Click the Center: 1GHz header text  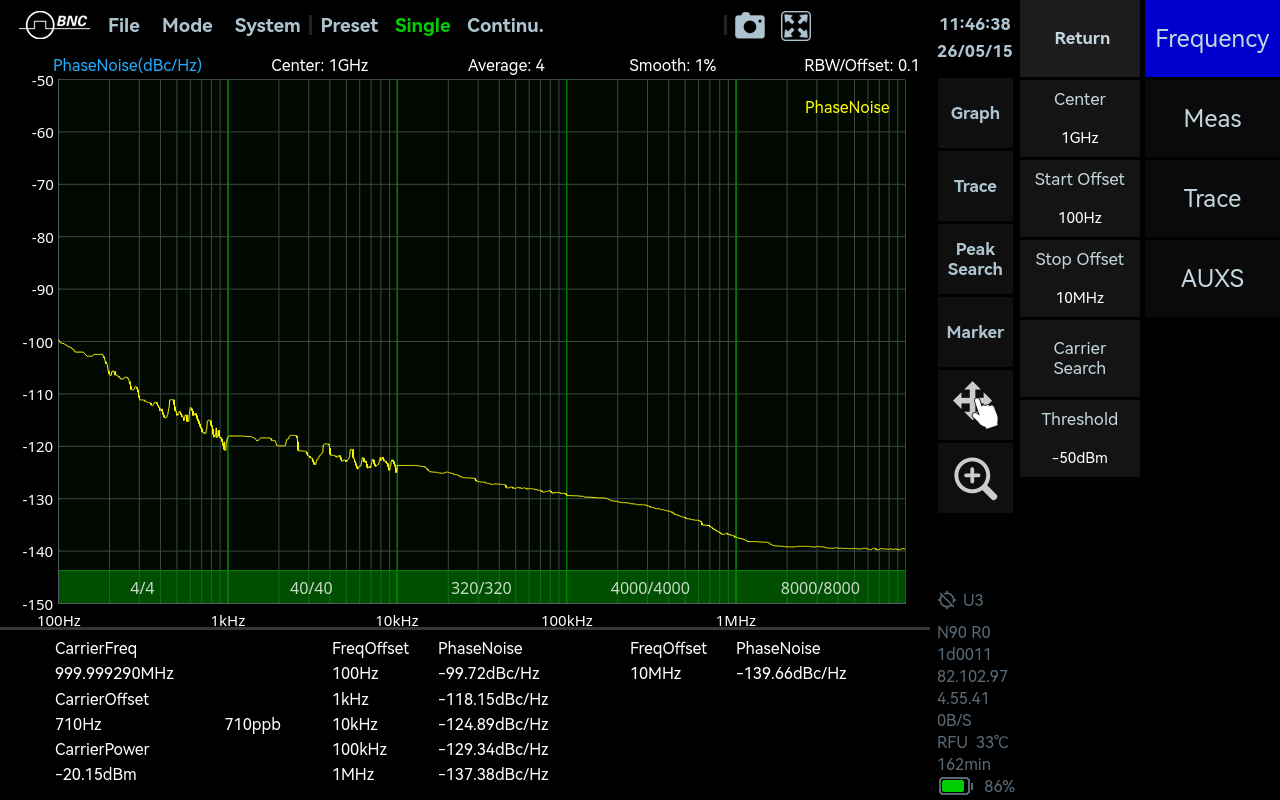point(320,65)
